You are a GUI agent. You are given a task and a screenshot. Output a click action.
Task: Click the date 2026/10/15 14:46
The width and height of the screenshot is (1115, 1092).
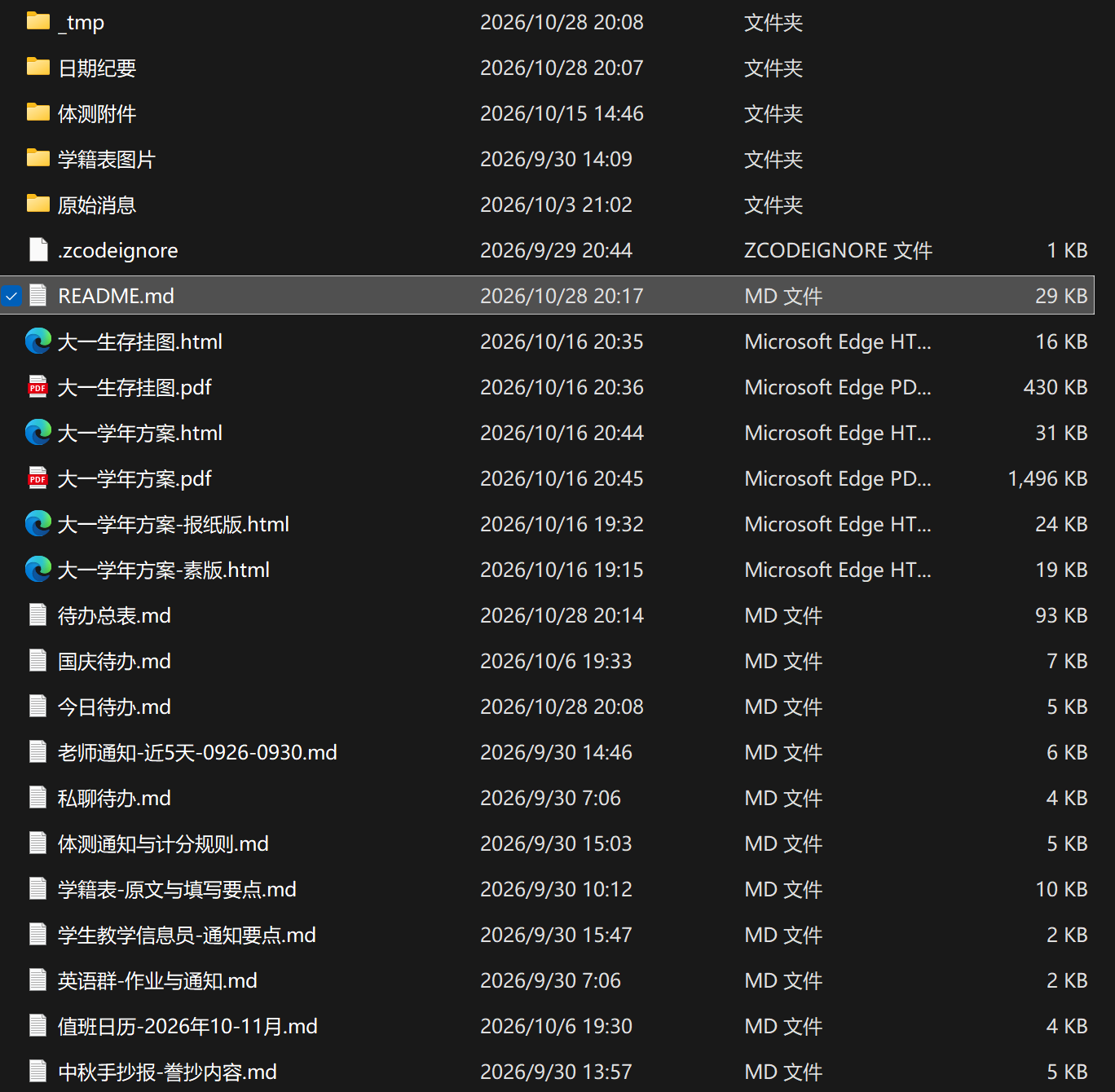tap(562, 113)
